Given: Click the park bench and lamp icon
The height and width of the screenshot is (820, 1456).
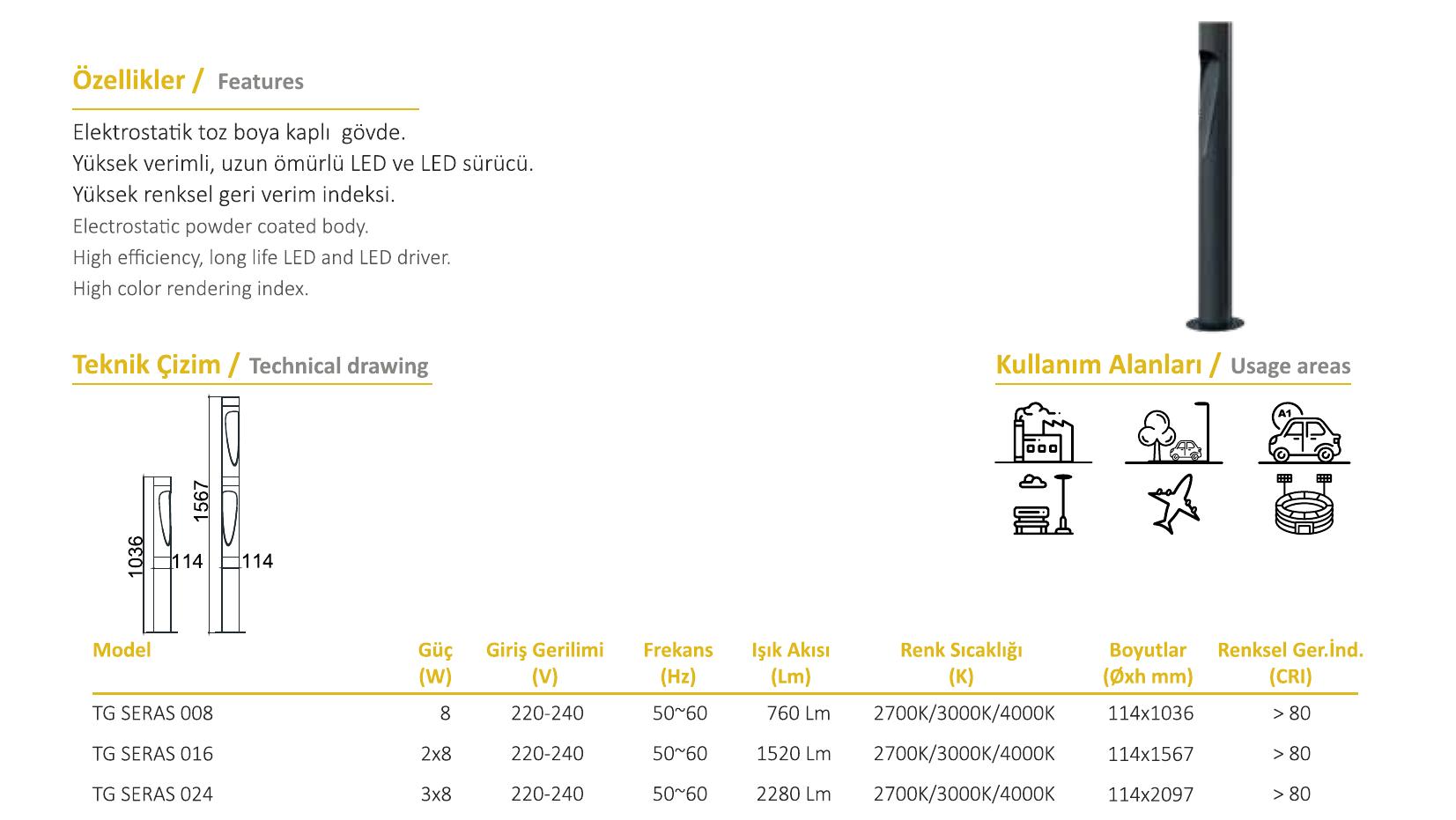Looking at the screenshot, I should 1044,504.
